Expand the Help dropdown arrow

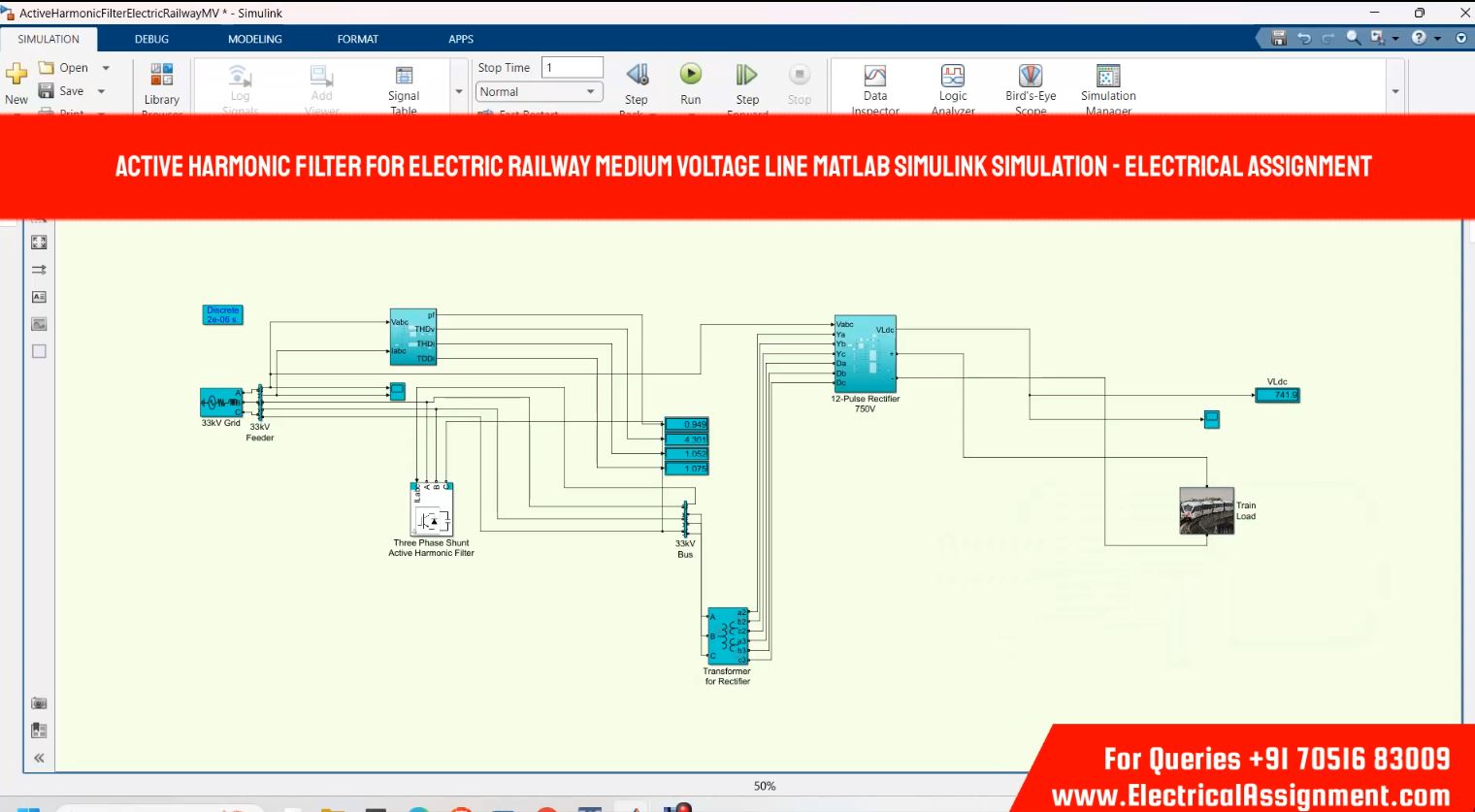[x=1437, y=39]
